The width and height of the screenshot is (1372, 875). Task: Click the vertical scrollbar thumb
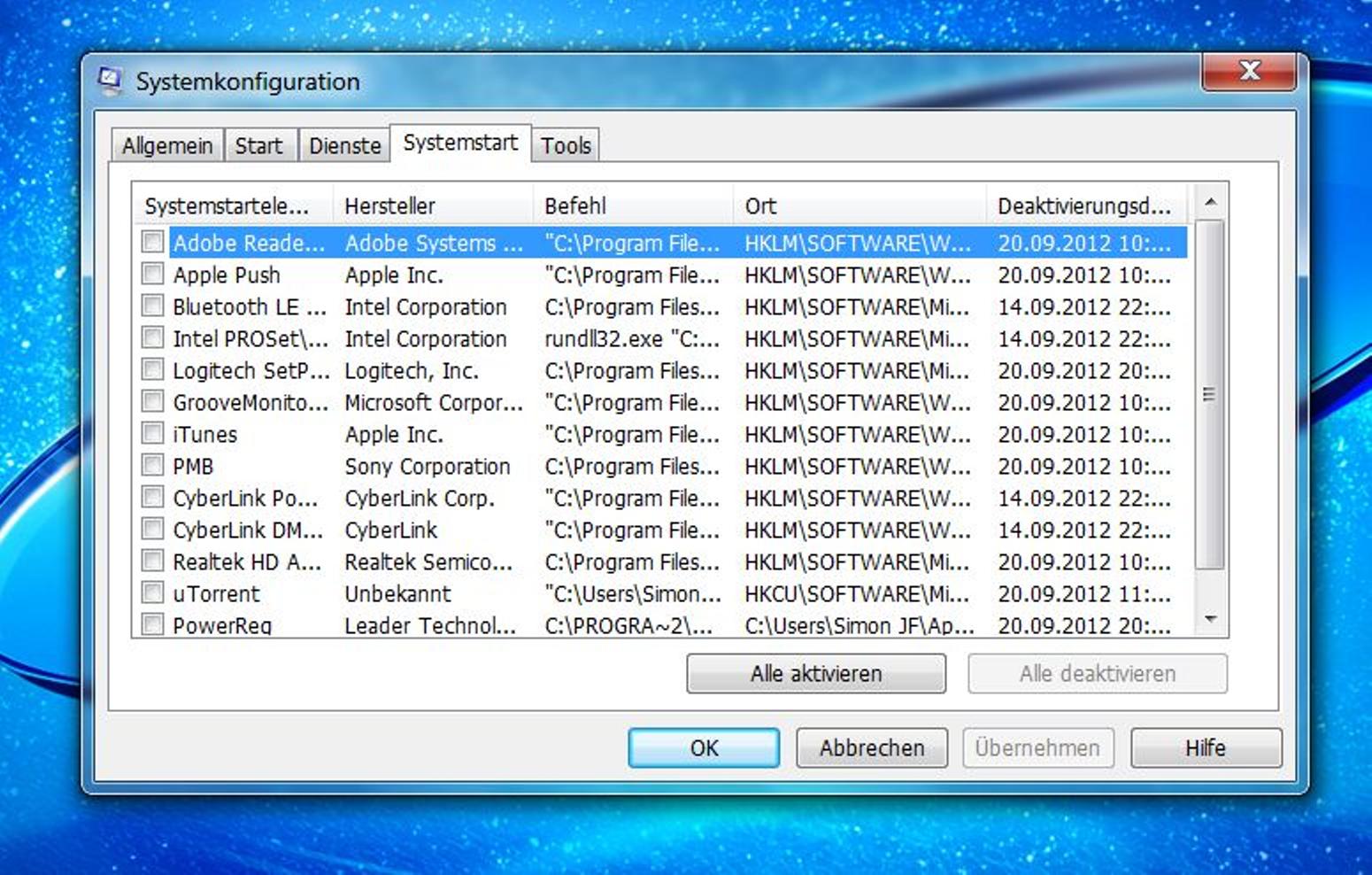pos(1210,394)
